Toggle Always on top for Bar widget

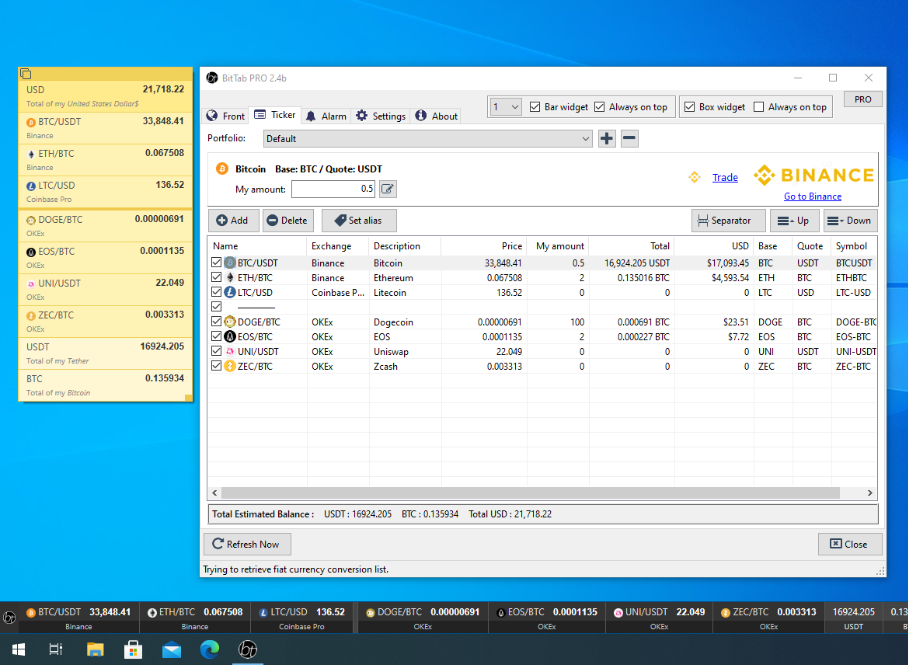click(599, 107)
